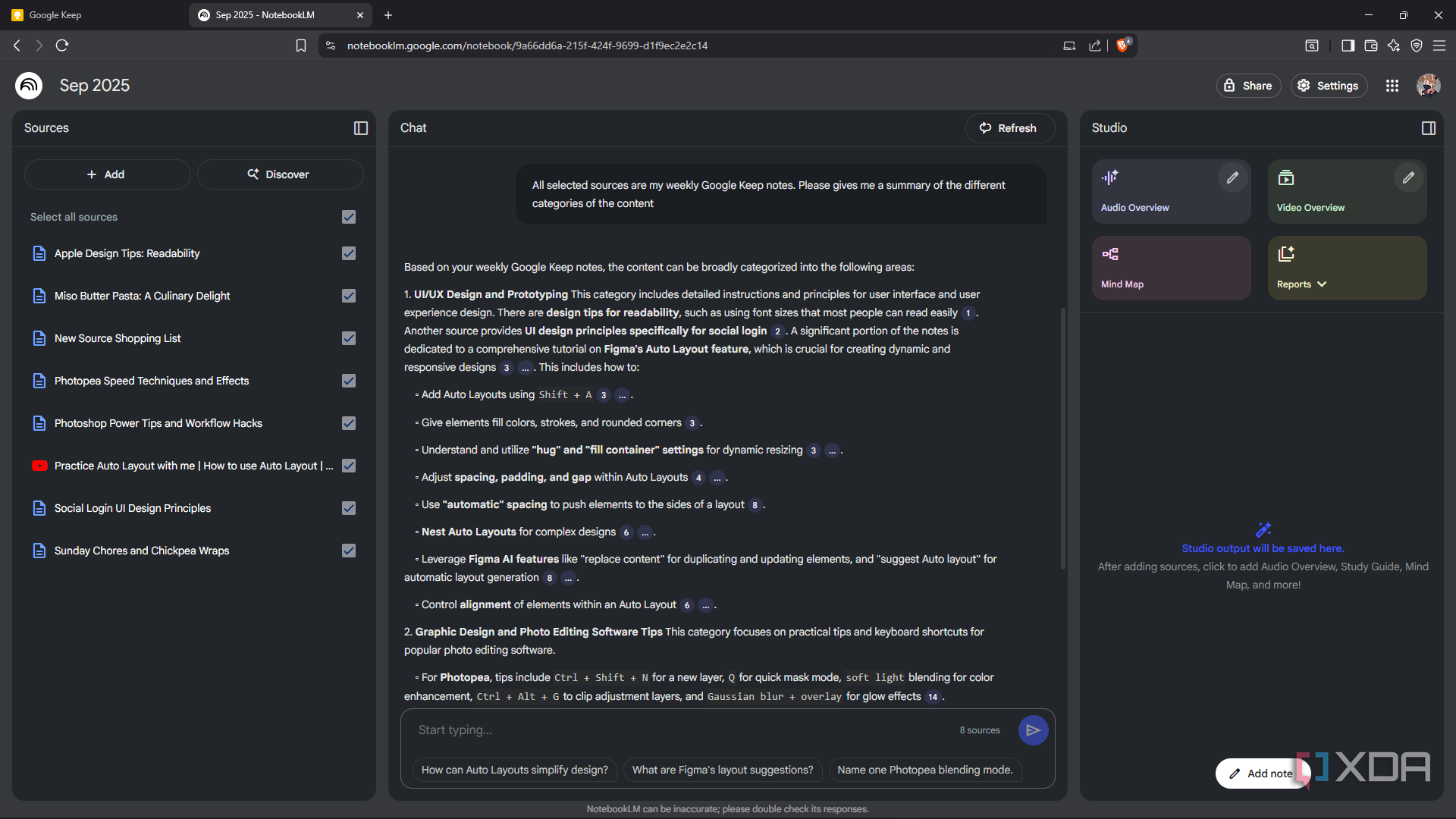The image size is (1456, 819).
Task: Select suggestion How can Auto Layouts simplify design
Action: (515, 770)
